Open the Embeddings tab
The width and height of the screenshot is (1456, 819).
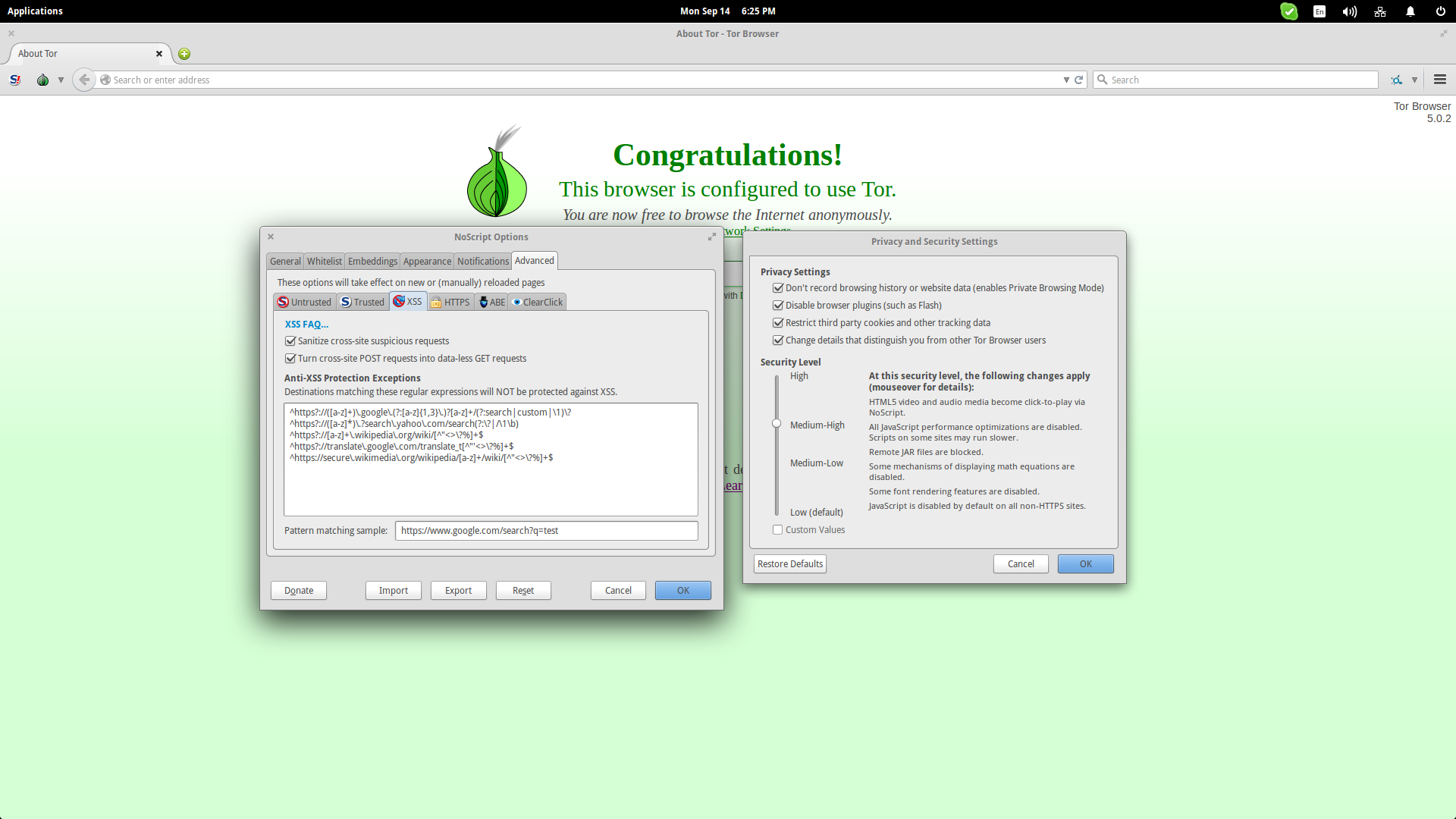pos(372,261)
